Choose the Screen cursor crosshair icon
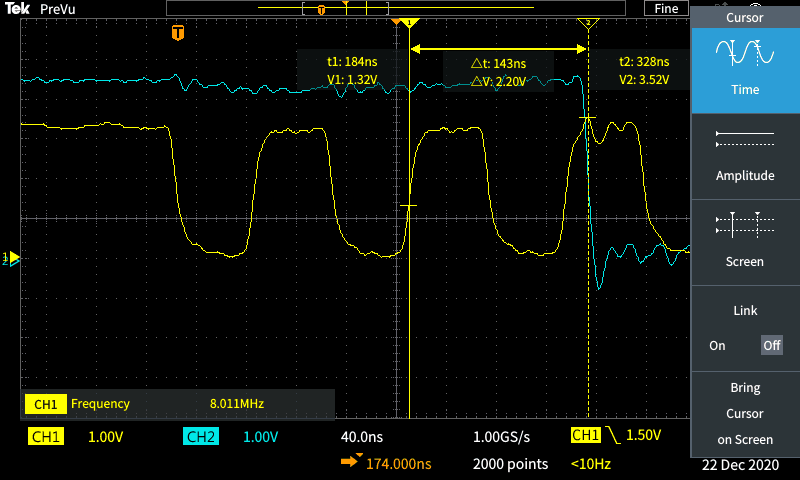This screenshot has width=800, height=480. [x=745, y=224]
